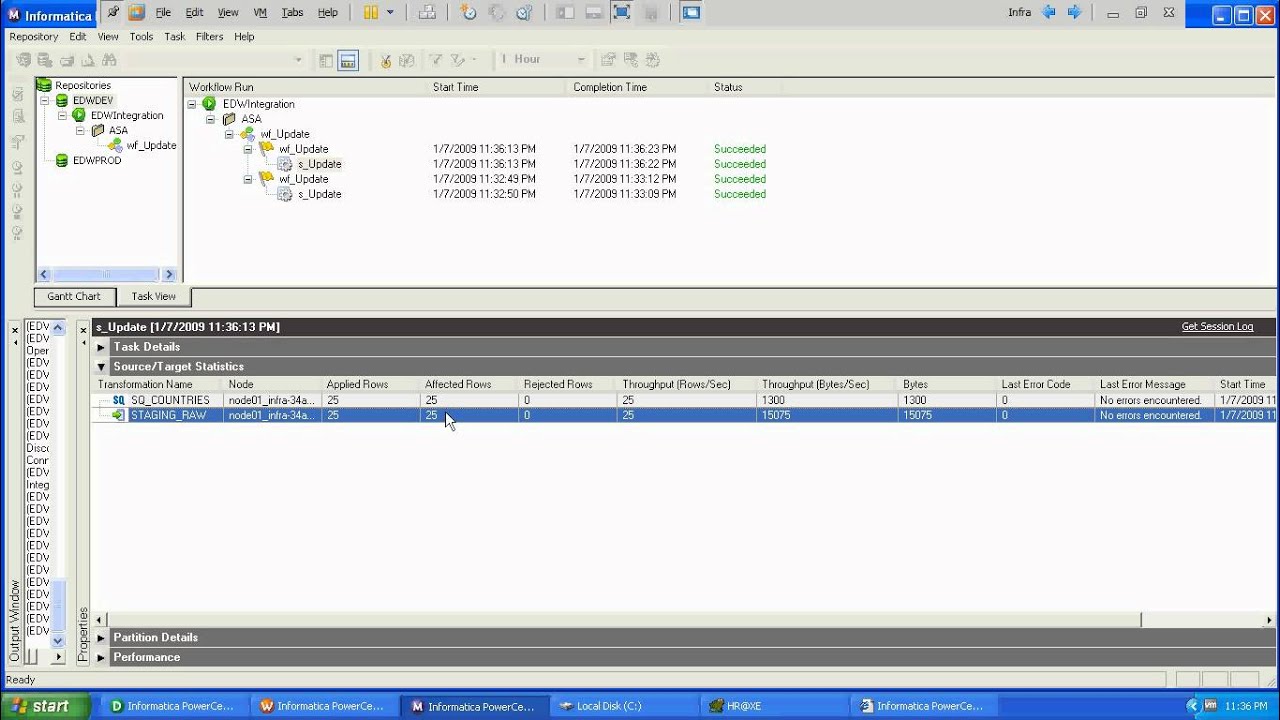The image size is (1280, 720).
Task: Collapse the Source/Target Statistics section
Action: (x=101, y=367)
